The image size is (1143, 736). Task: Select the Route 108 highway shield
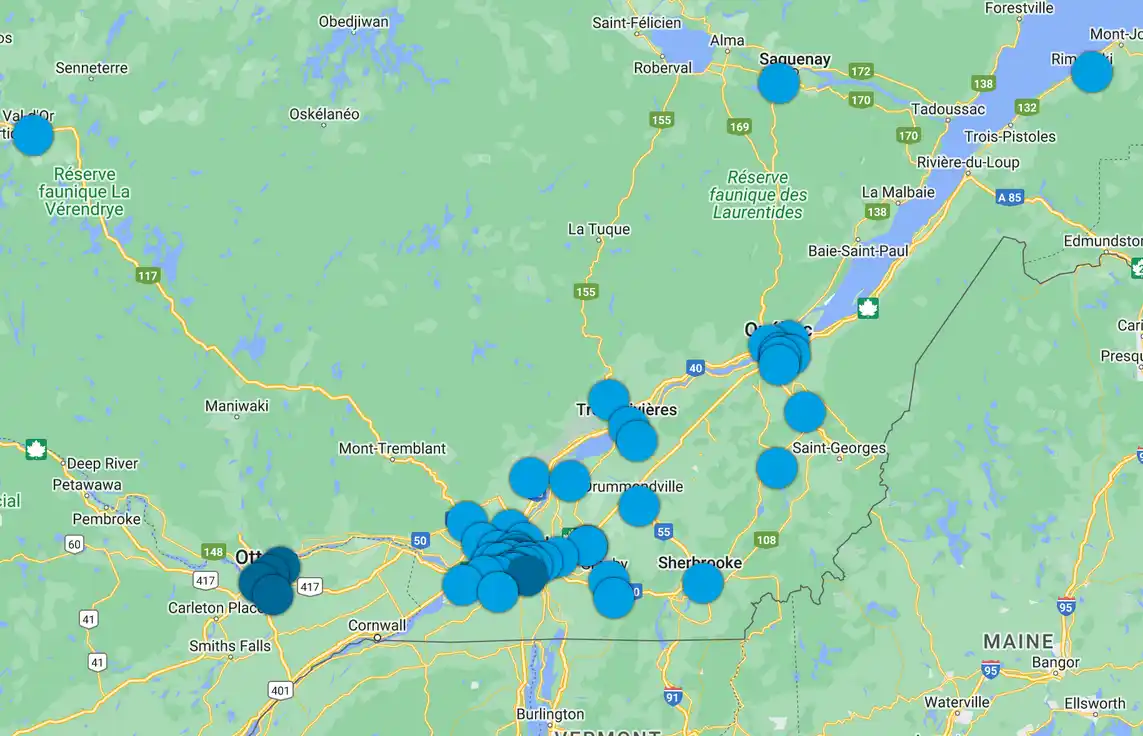[x=766, y=541]
